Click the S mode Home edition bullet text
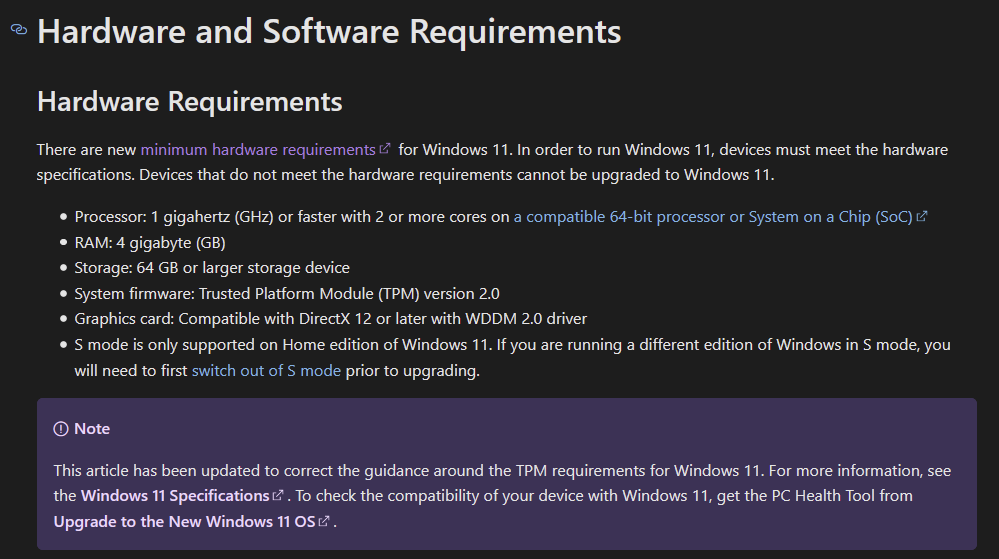 point(512,358)
